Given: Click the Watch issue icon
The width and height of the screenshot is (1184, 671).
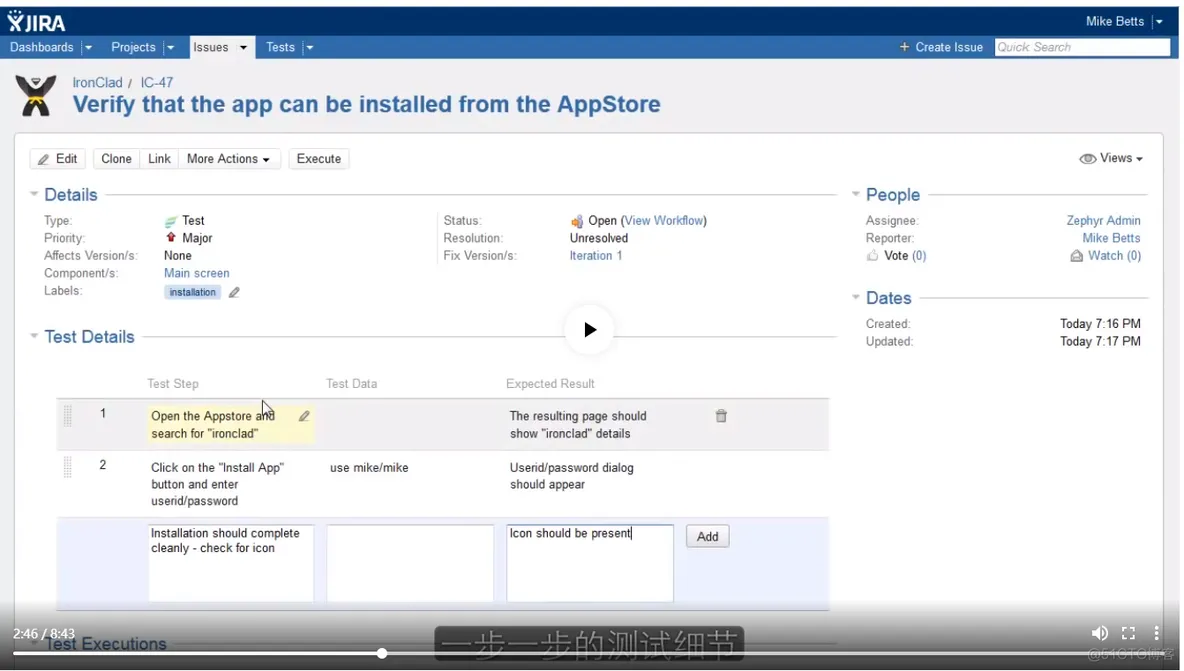Looking at the screenshot, I should point(1076,257).
